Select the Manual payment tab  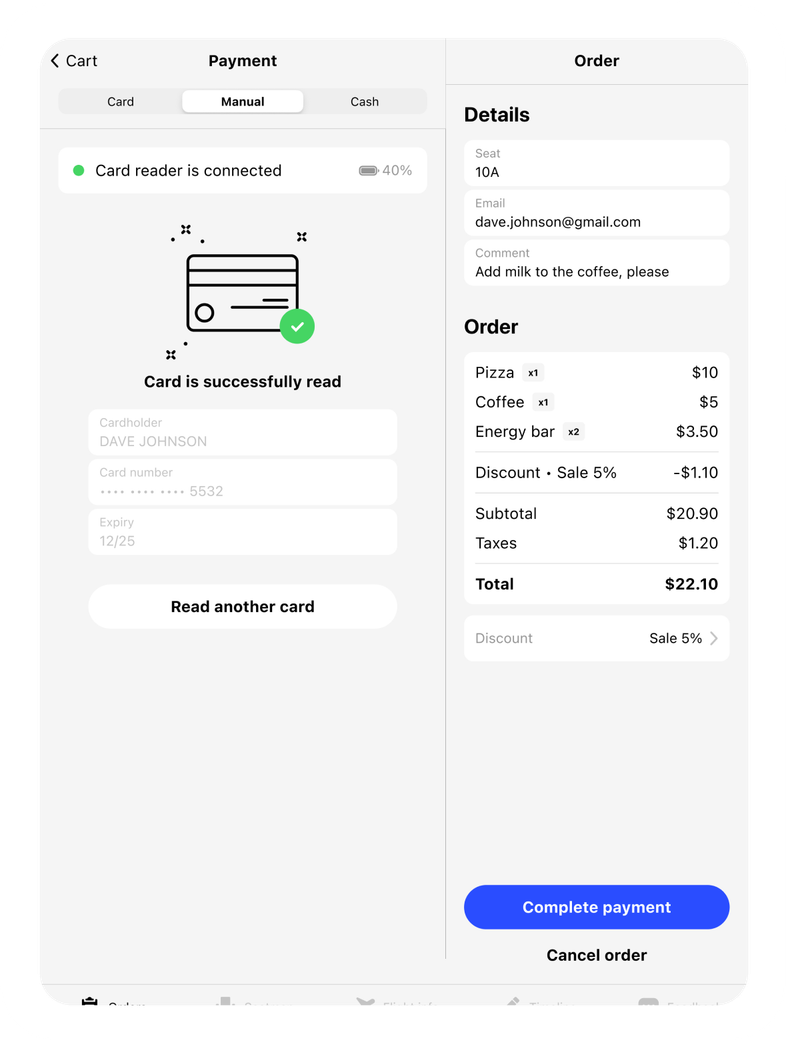click(243, 102)
